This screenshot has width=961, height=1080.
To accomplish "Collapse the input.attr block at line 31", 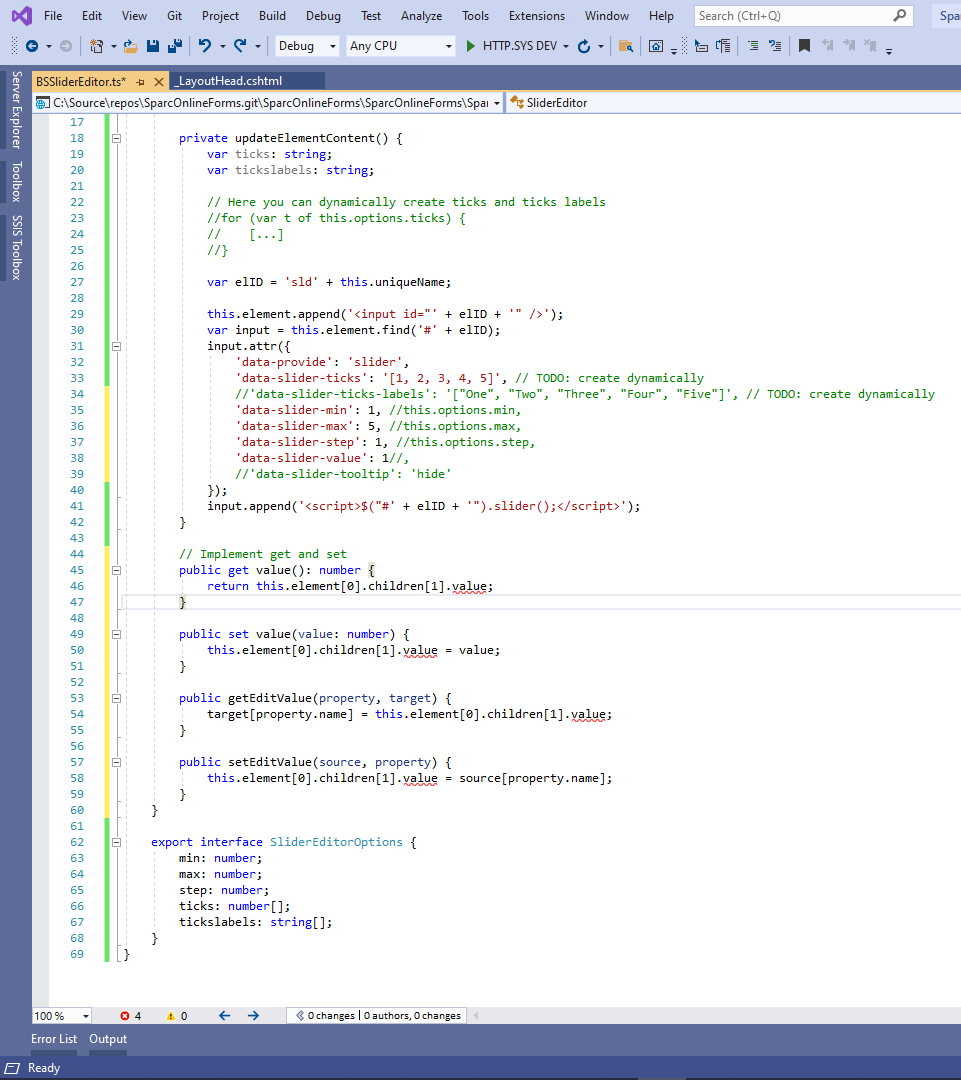I will click(x=116, y=346).
